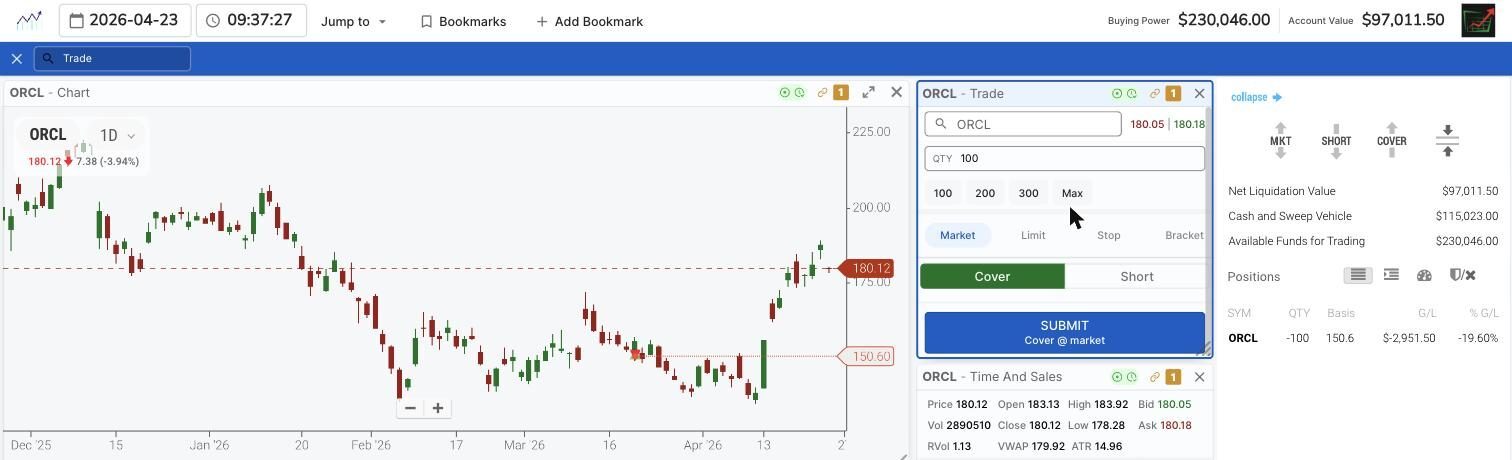Zoom out the chart with minus button
This screenshot has height=460, width=1512.
coord(410,408)
